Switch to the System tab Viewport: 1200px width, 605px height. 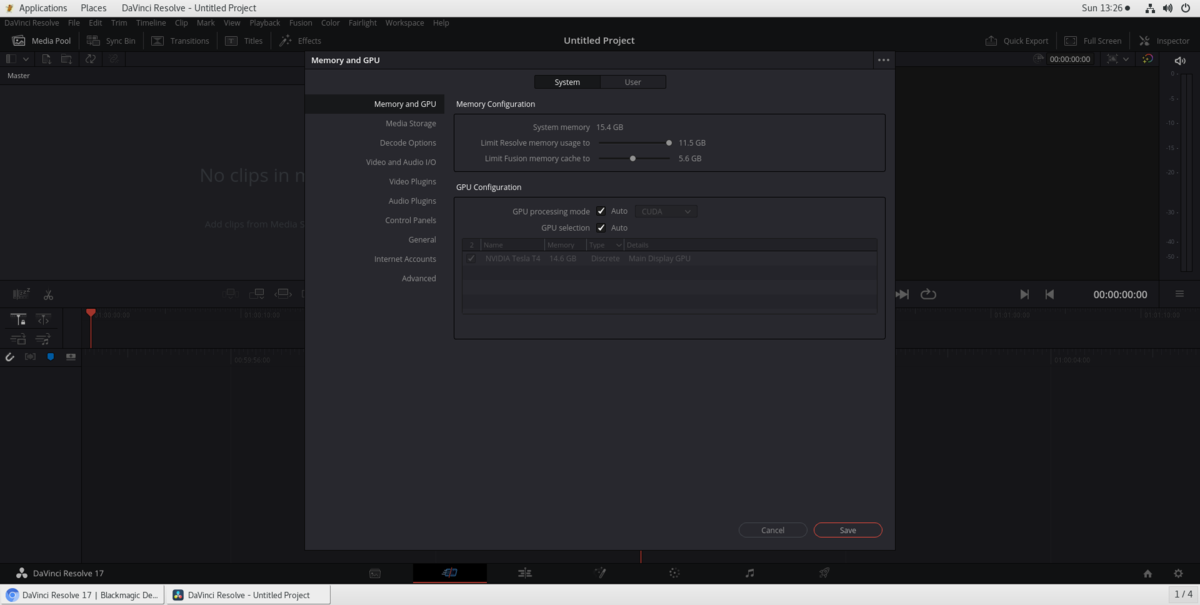(x=567, y=82)
